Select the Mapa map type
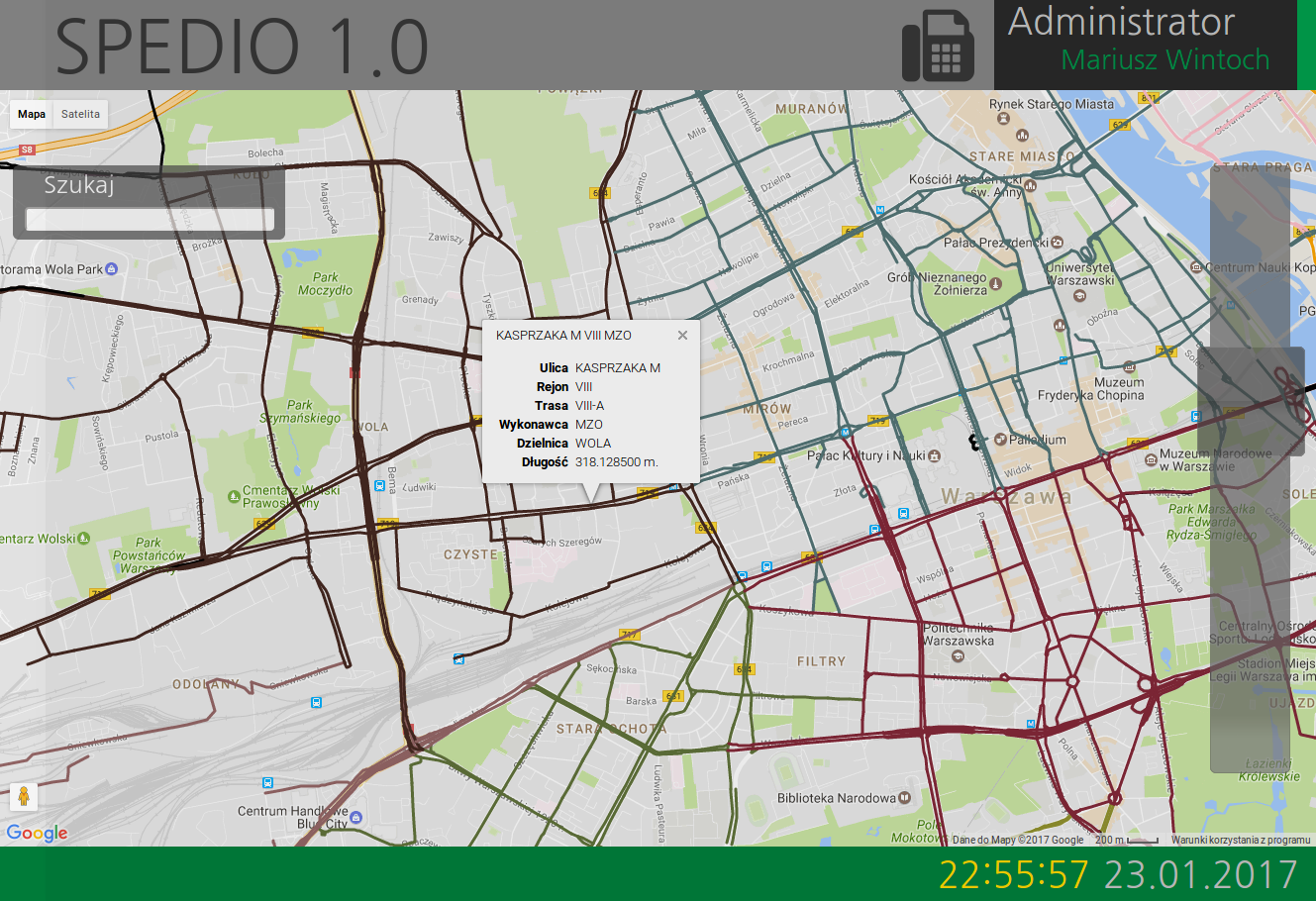Screen dimensions: 1316x901 pyautogui.click(x=32, y=114)
